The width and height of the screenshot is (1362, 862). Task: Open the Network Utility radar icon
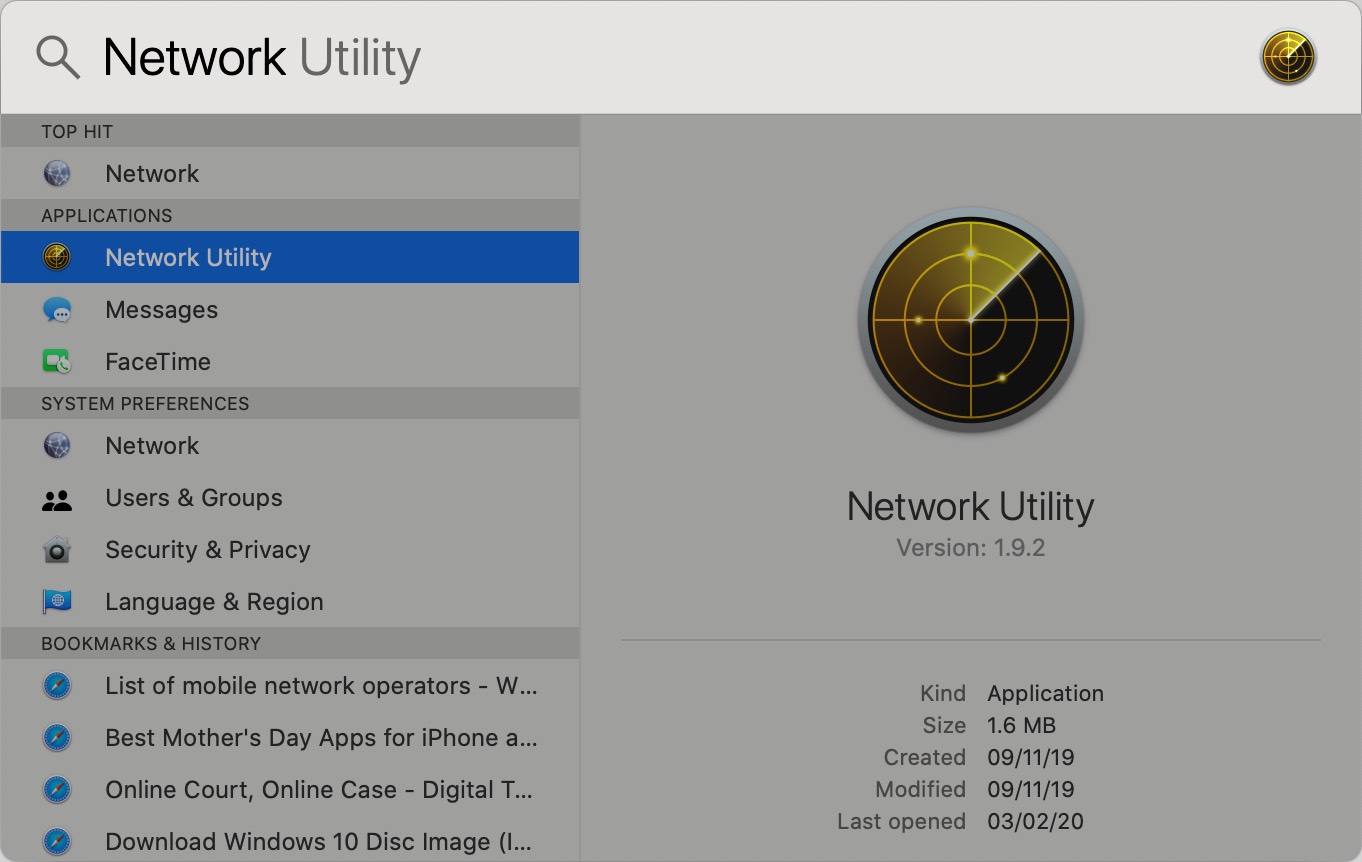click(57, 257)
